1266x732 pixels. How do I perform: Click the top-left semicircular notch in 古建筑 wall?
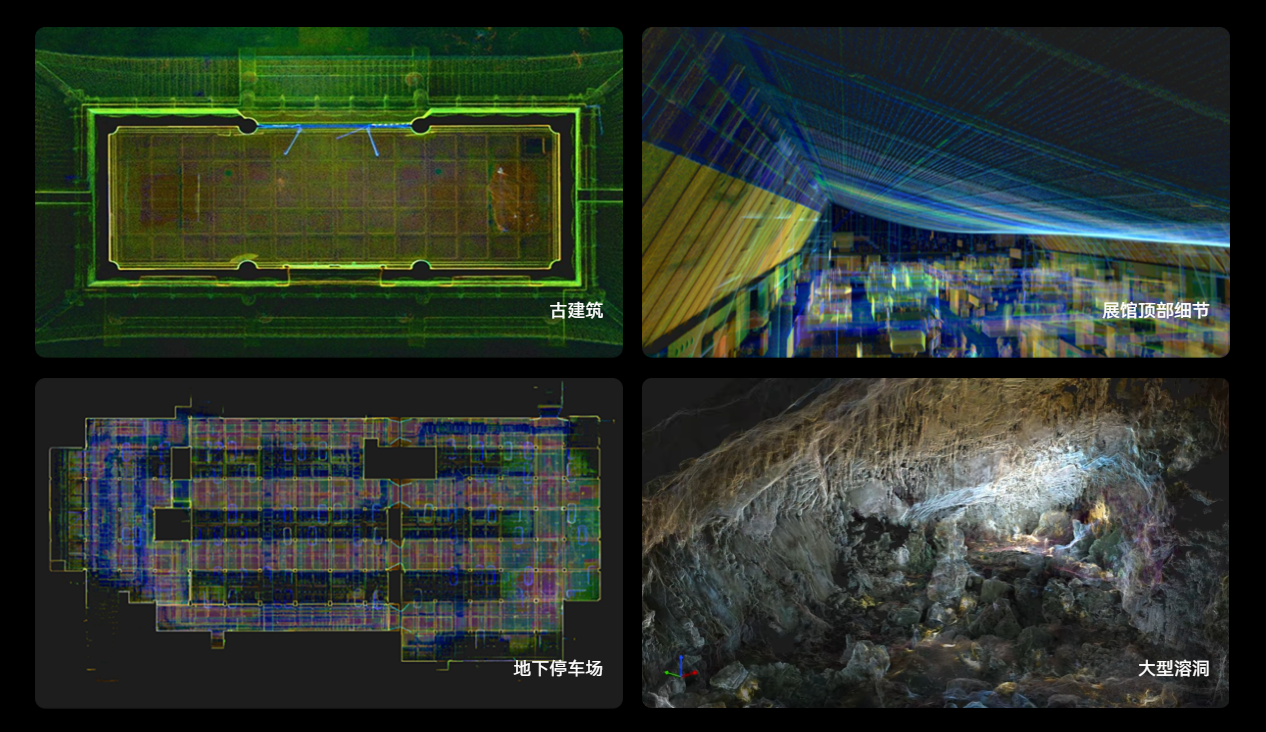246,125
